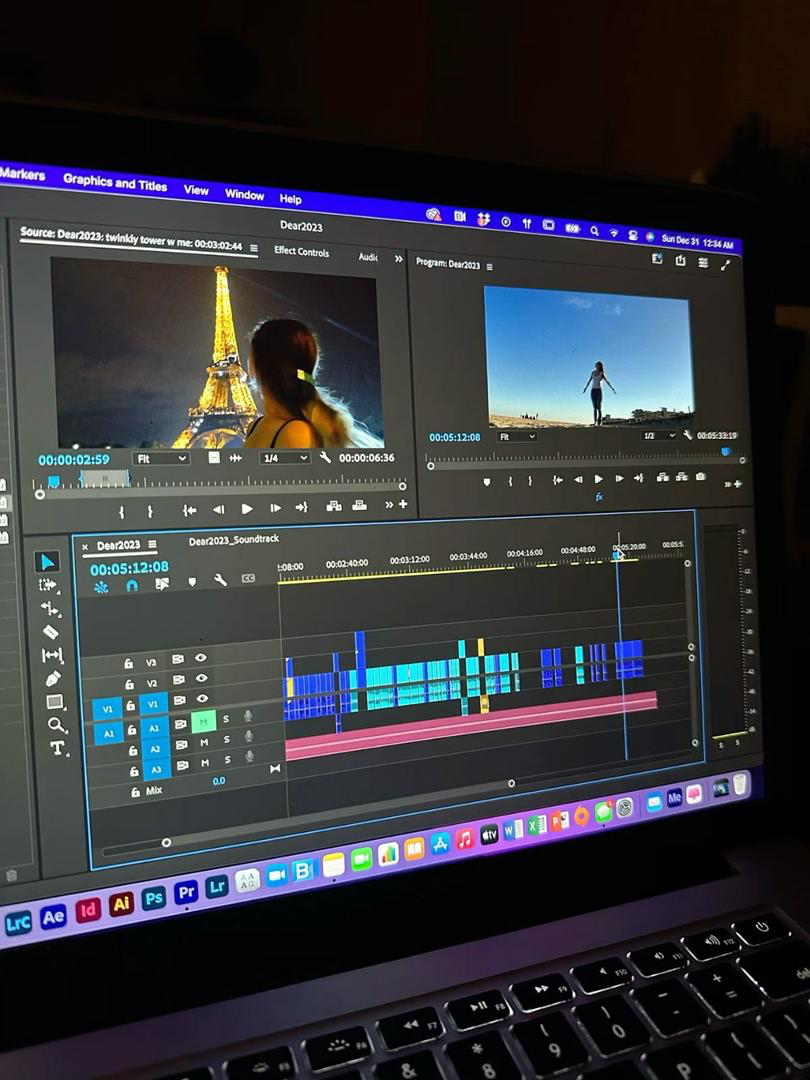This screenshot has height=1080, width=810.
Task: Choose the Track Select Forward tool
Action: pyautogui.click(x=48, y=585)
